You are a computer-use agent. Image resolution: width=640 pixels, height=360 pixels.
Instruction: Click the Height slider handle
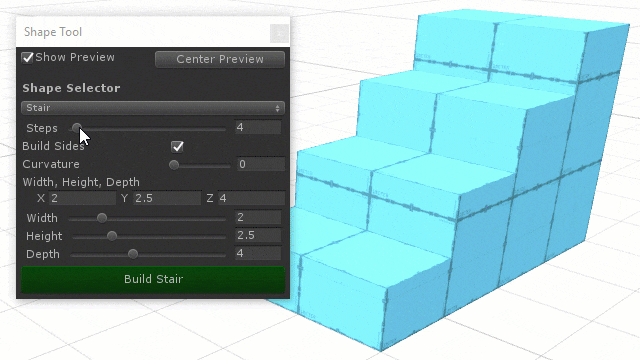(112, 236)
